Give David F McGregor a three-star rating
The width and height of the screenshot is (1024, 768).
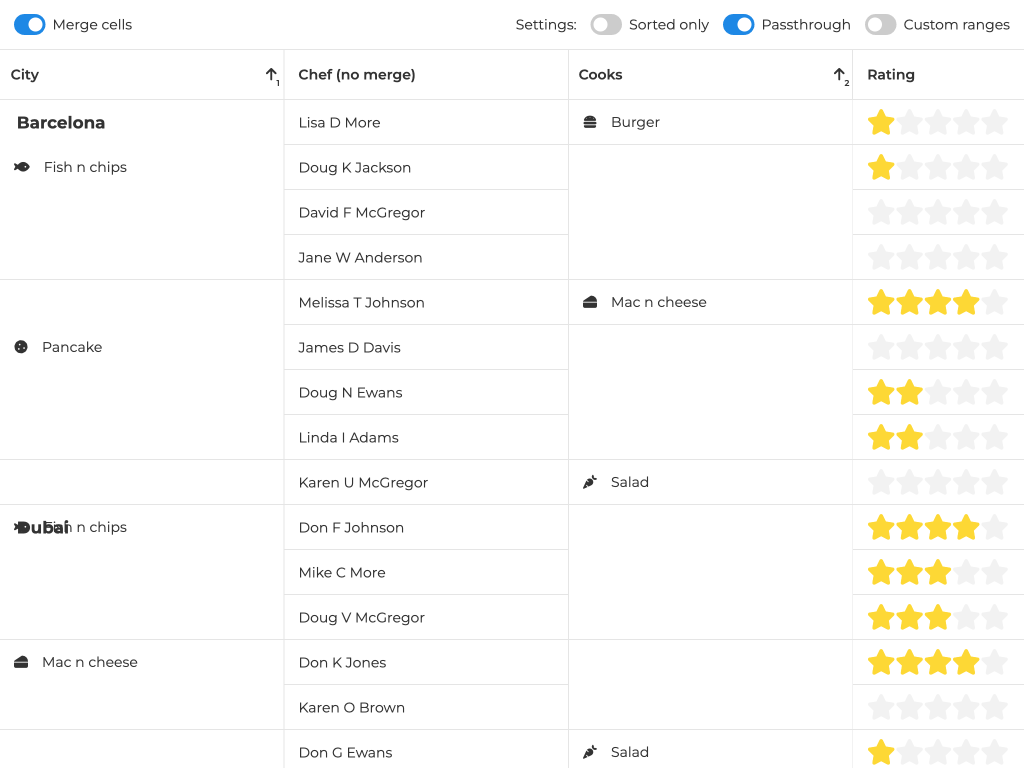click(x=938, y=212)
